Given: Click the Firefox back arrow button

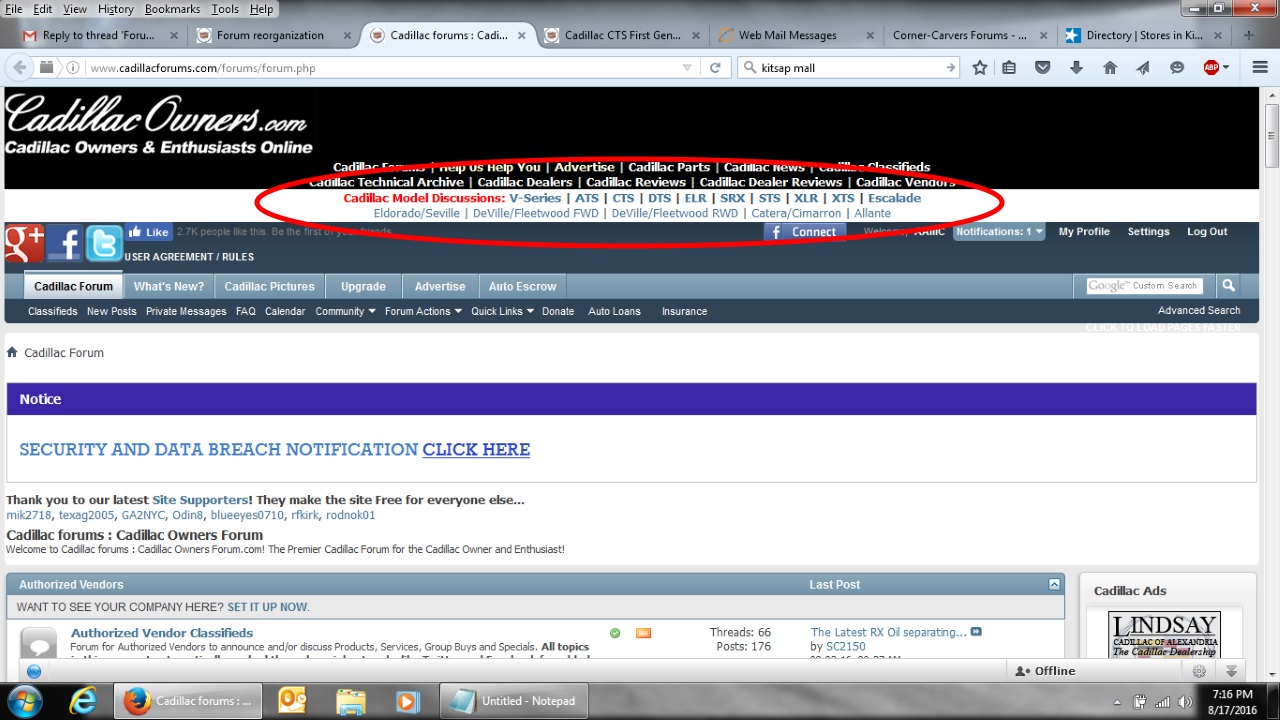Looking at the screenshot, I should 20,68.
